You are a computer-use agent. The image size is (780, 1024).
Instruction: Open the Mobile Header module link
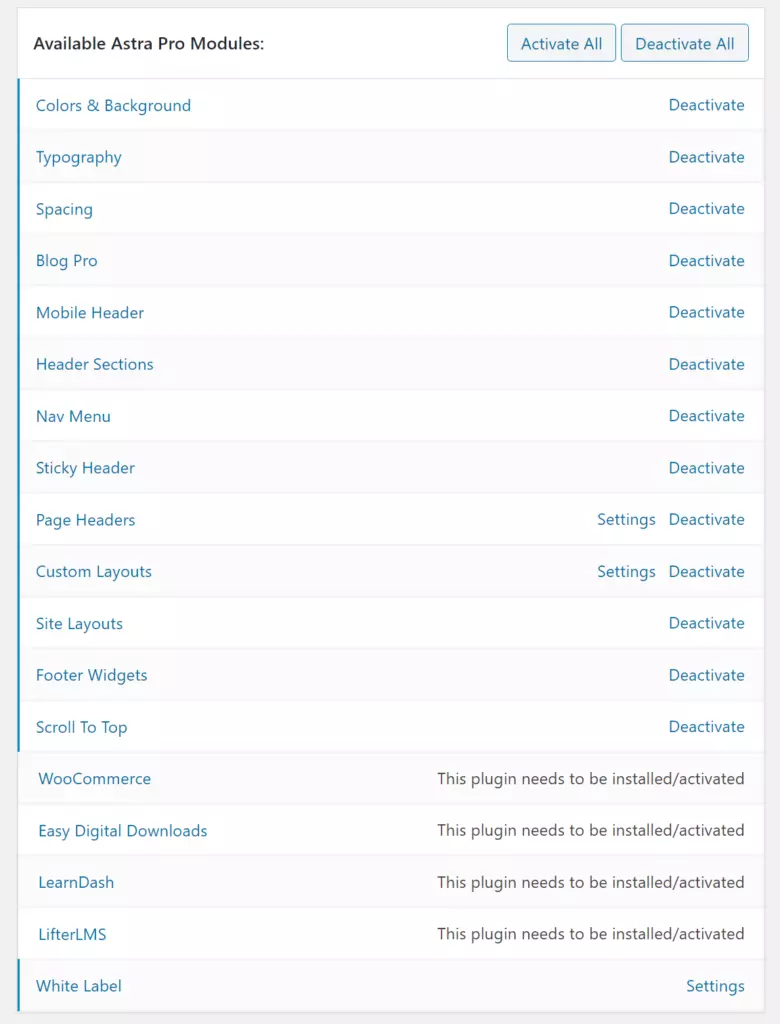89,312
